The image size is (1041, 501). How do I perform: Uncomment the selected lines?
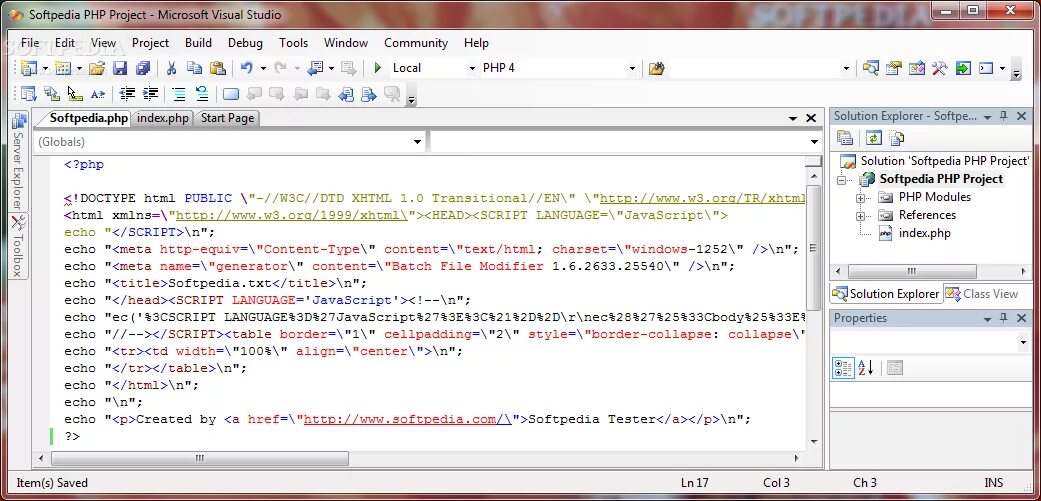pyautogui.click(x=202, y=94)
